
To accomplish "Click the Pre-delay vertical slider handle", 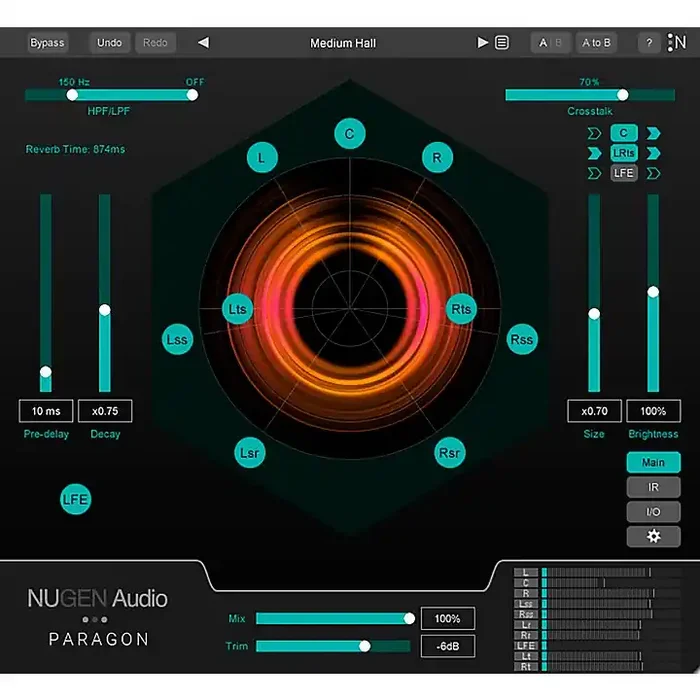I will (x=46, y=371).
